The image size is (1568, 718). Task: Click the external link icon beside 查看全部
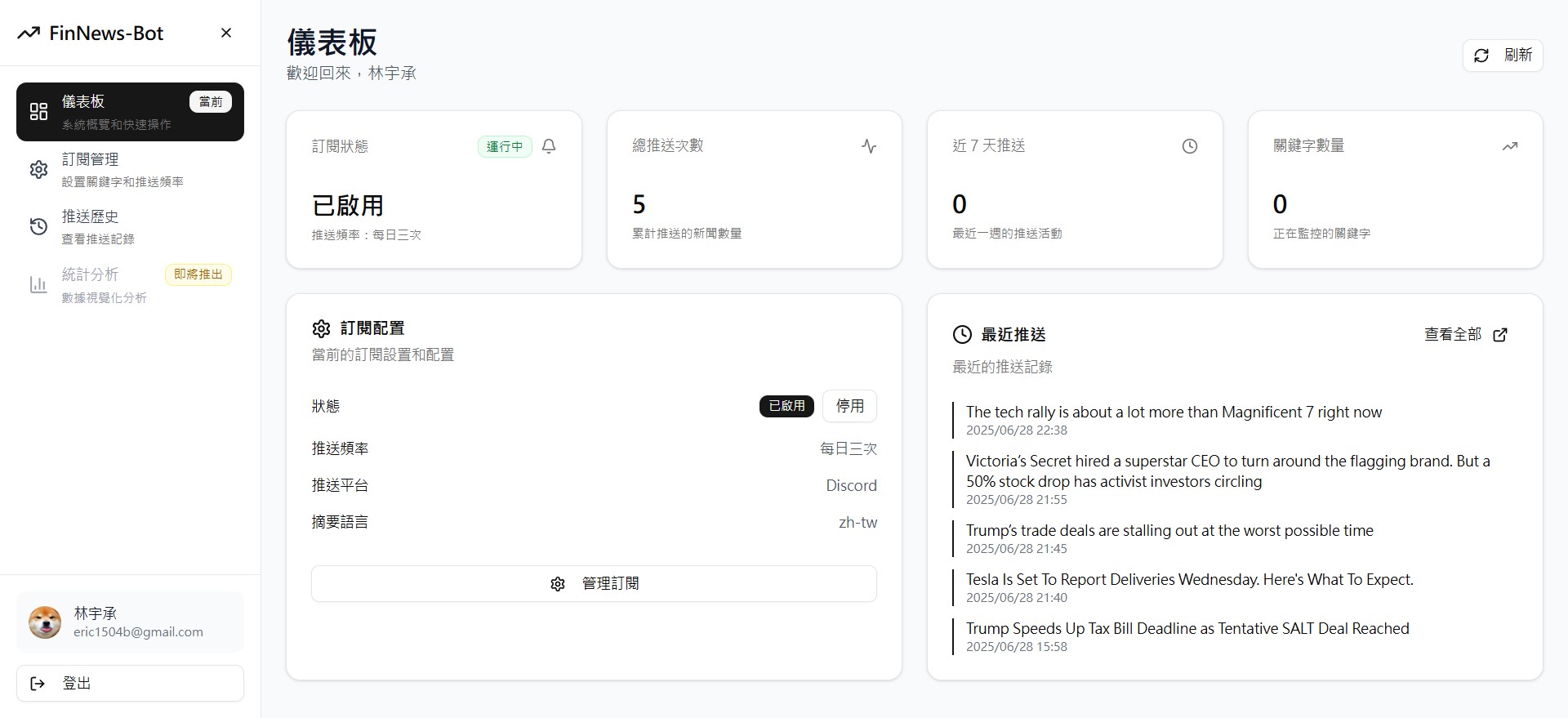(1500, 335)
